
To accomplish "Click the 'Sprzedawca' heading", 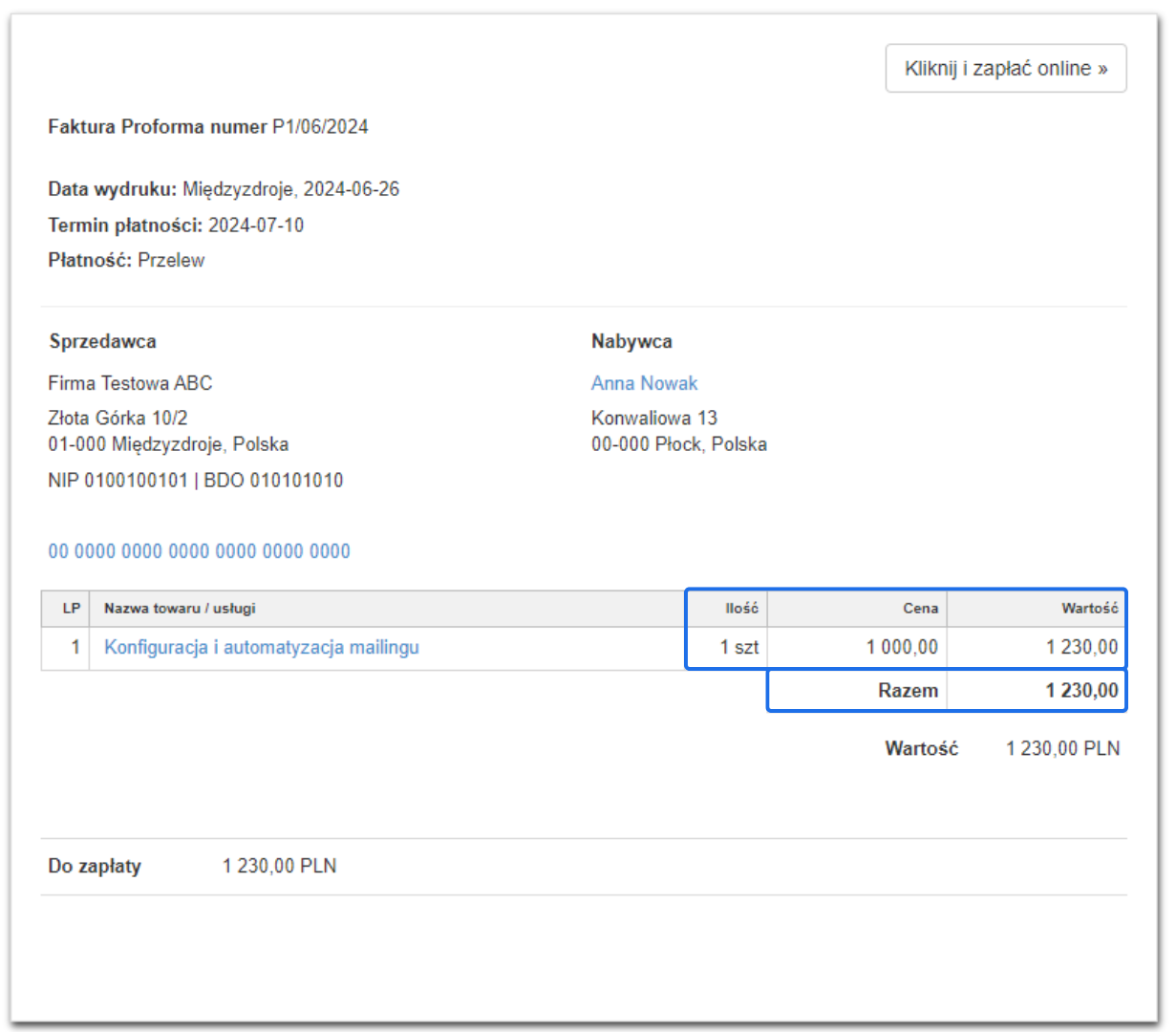I will [102, 341].
